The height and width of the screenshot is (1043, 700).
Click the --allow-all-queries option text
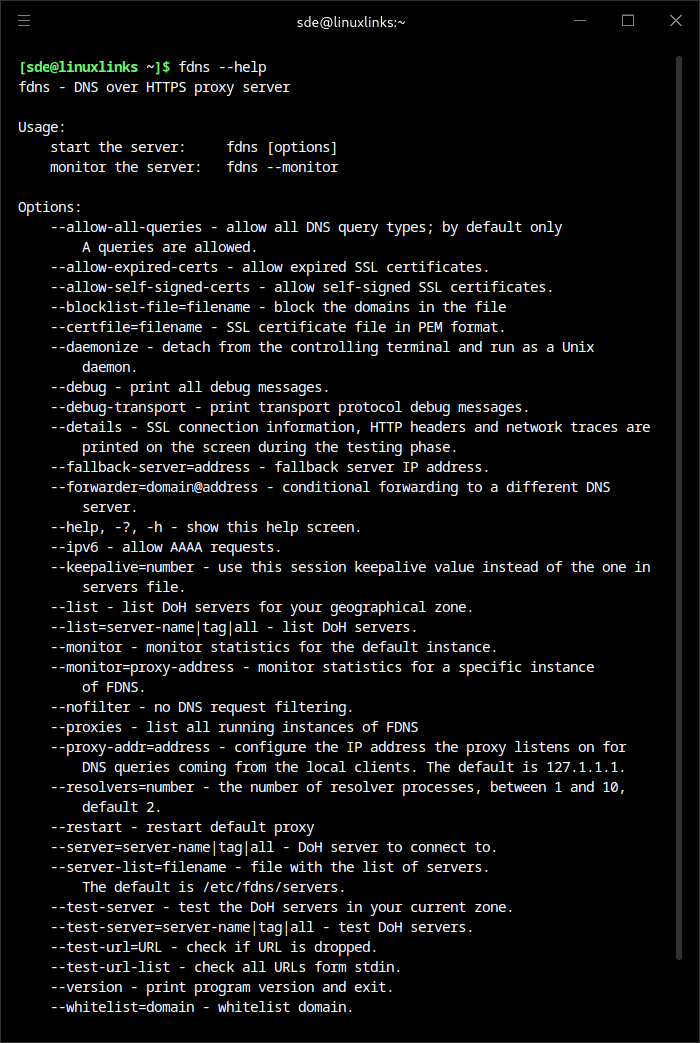click(x=126, y=227)
